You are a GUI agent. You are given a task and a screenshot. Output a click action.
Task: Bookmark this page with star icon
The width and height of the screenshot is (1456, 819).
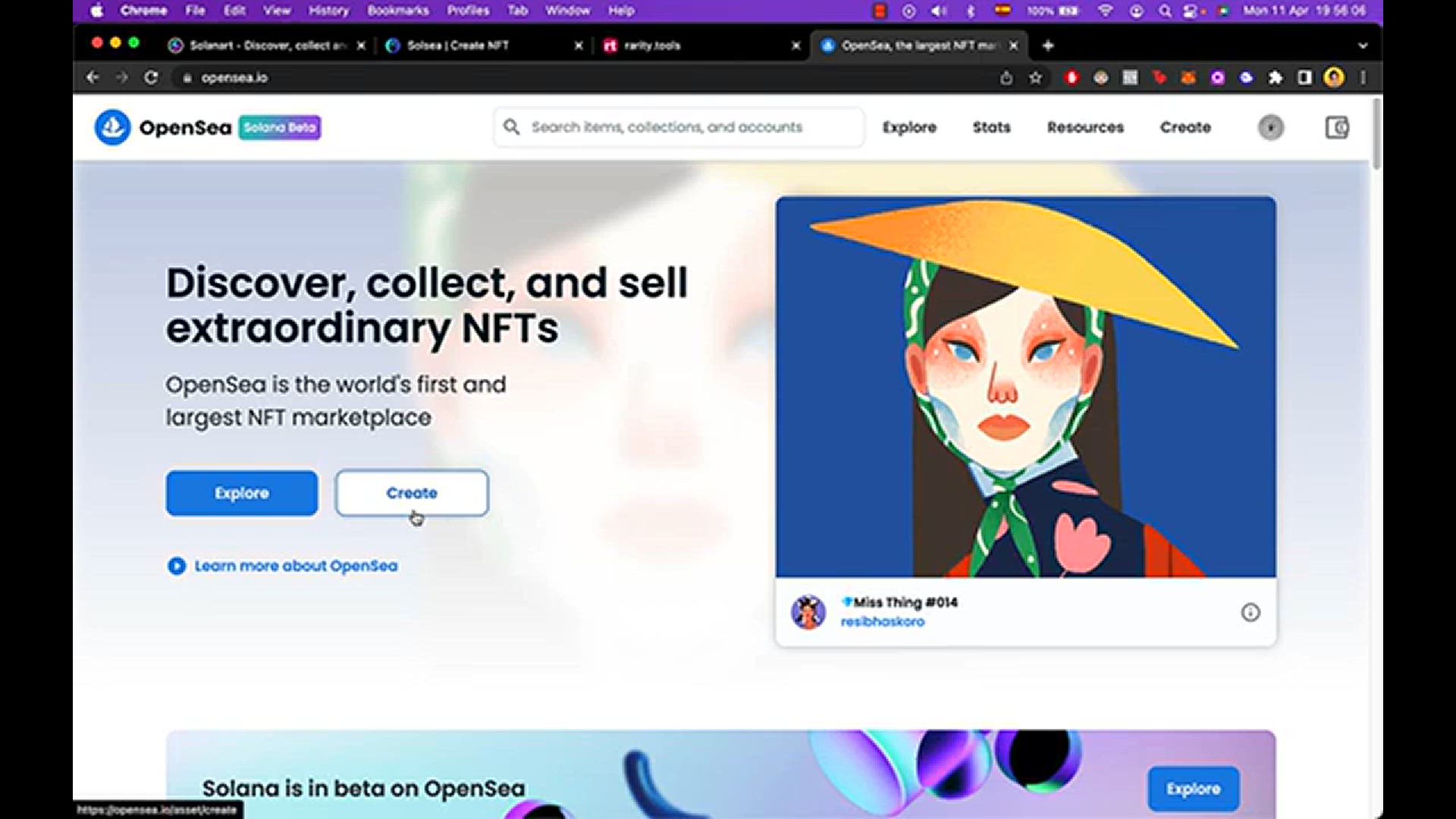click(1035, 77)
